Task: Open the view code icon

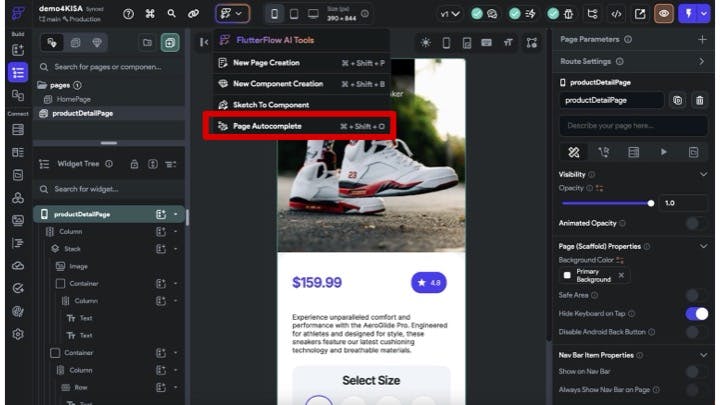Action: 616,14
